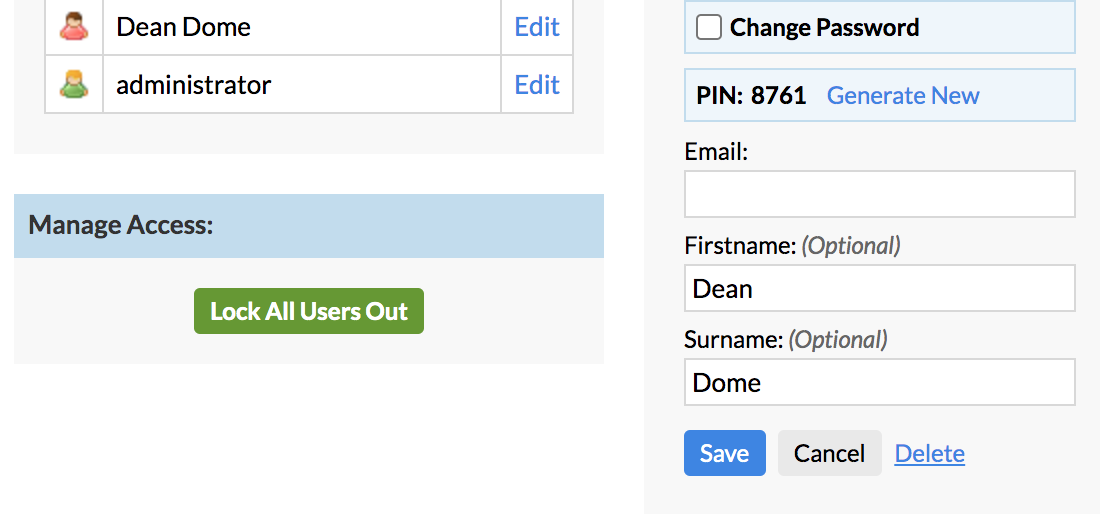This screenshot has width=1100, height=514.
Task: Lock all users out
Action: [x=309, y=311]
